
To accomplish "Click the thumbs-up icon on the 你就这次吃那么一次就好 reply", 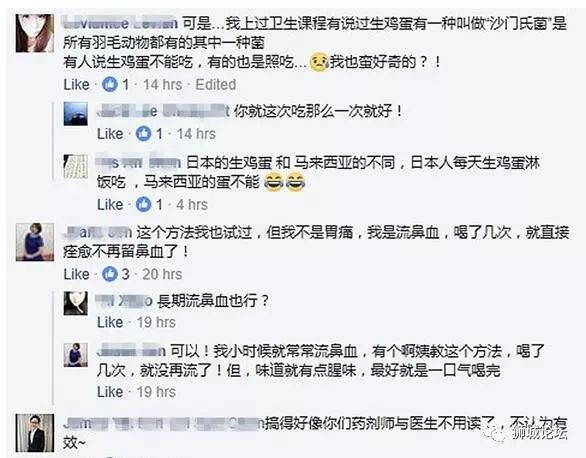I will point(143,133).
